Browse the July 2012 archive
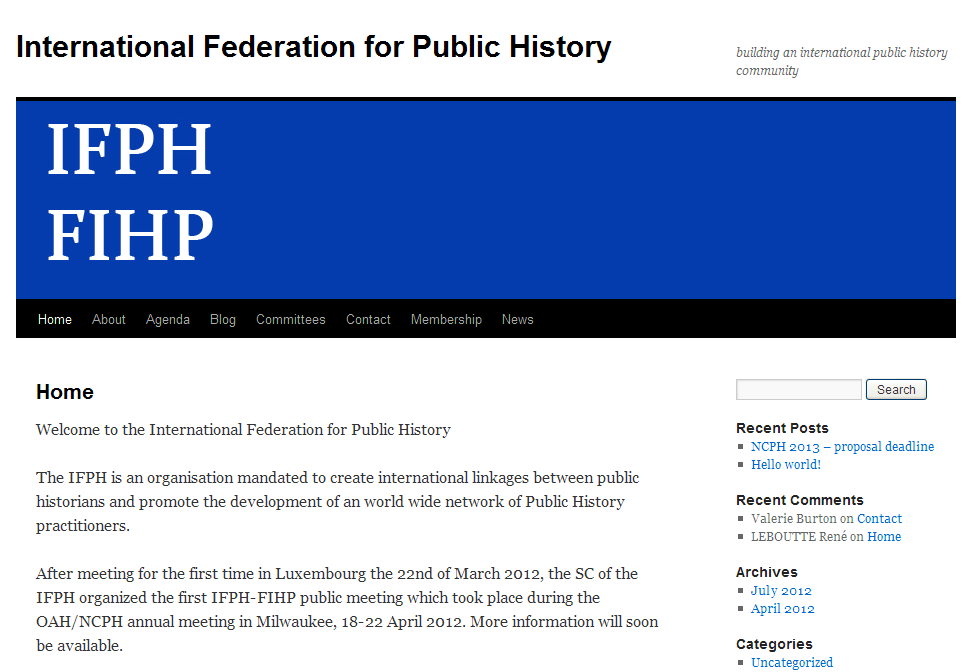This screenshot has height=672, width=963. (x=781, y=590)
